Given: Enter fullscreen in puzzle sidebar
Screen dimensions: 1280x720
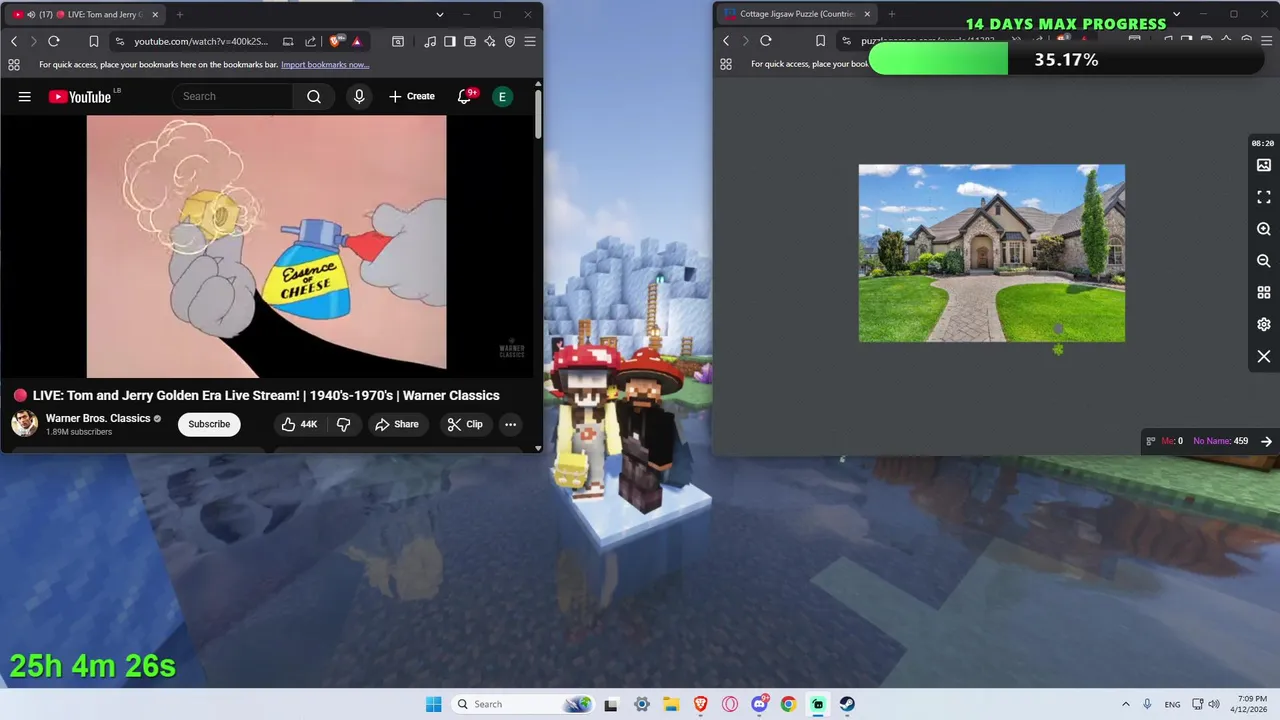Looking at the screenshot, I should coord(1264,197).
